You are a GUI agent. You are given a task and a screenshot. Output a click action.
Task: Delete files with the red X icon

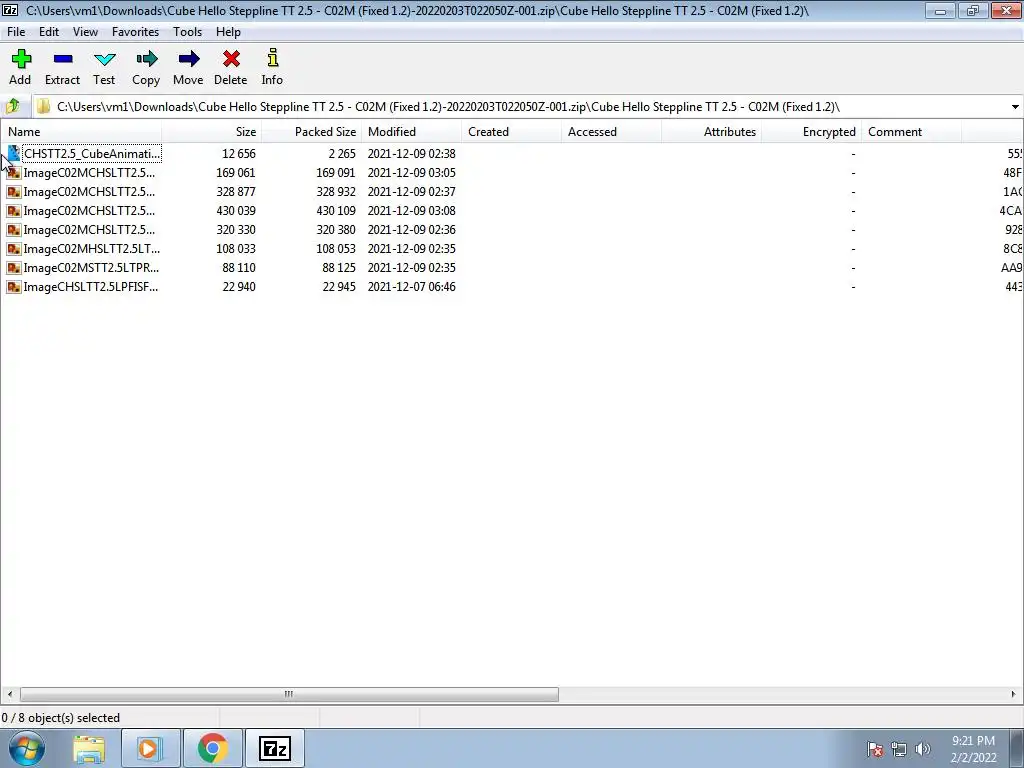click(231, 59)
